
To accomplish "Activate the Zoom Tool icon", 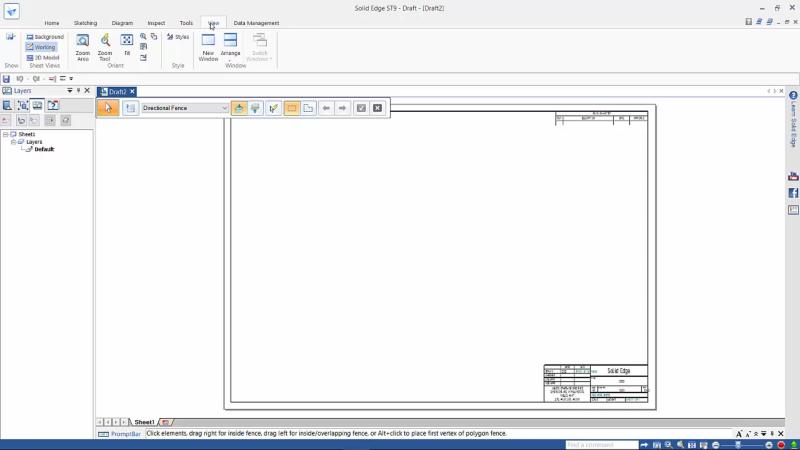I will (105, 47).
